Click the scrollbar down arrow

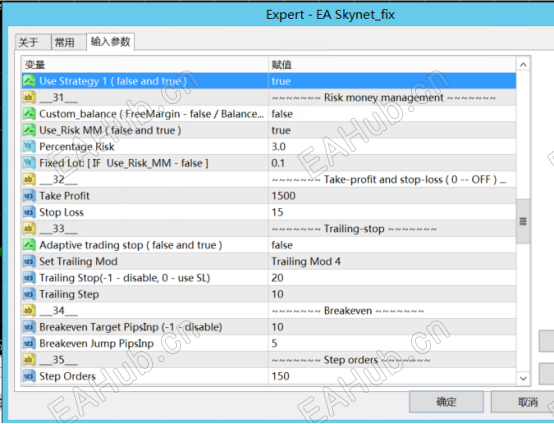pos(523,378)
